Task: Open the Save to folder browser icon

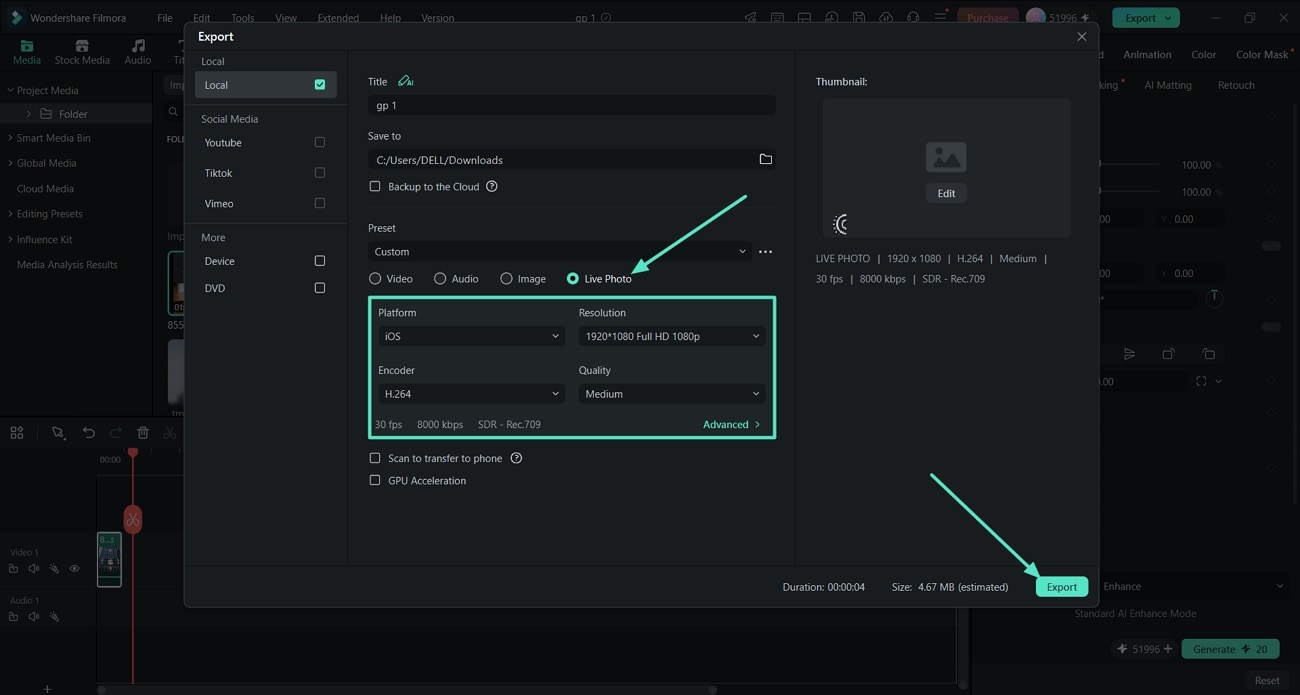Action: click(x=765, y=159)
